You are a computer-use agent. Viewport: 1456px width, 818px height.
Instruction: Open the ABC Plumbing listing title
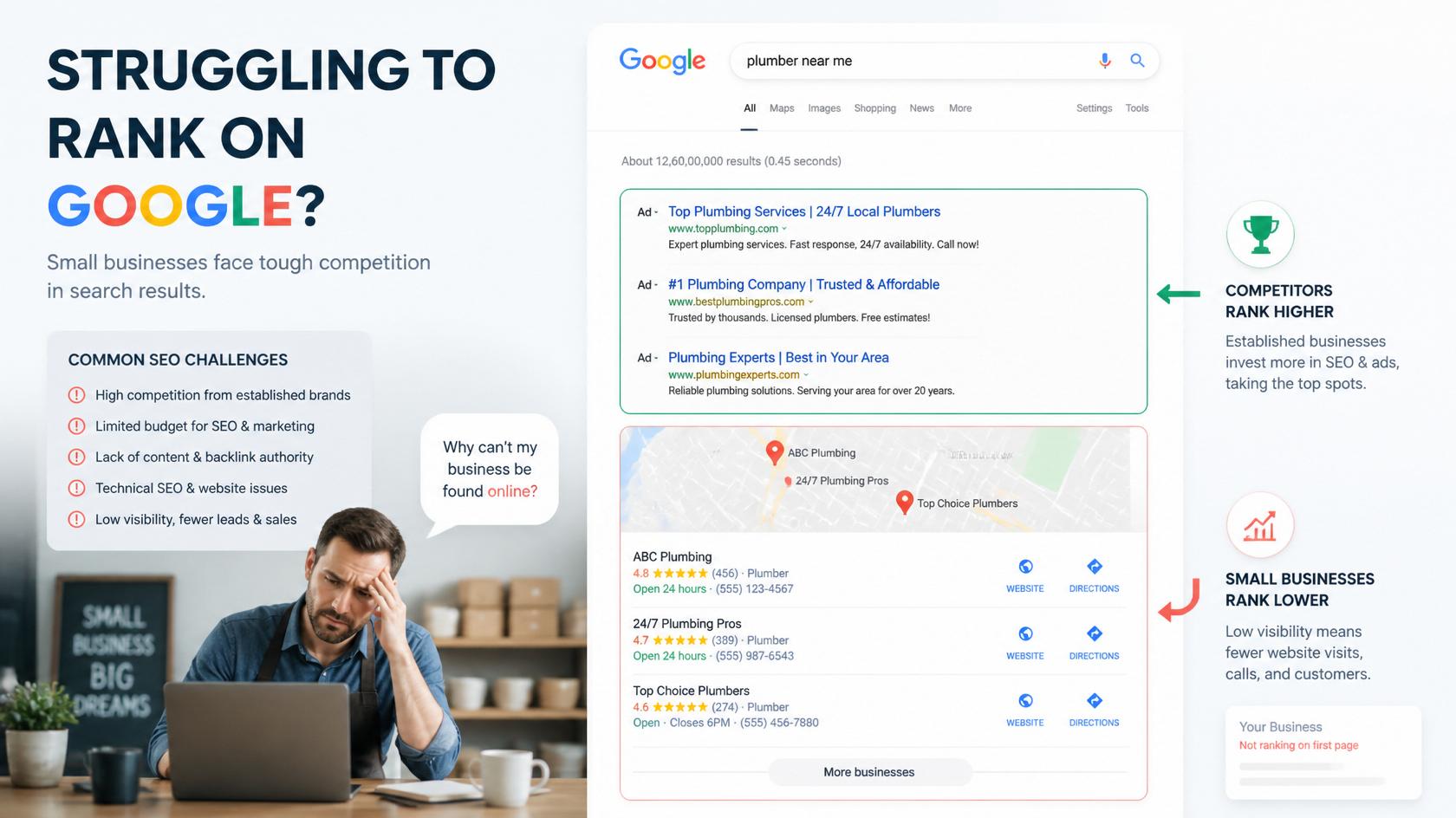673,557
